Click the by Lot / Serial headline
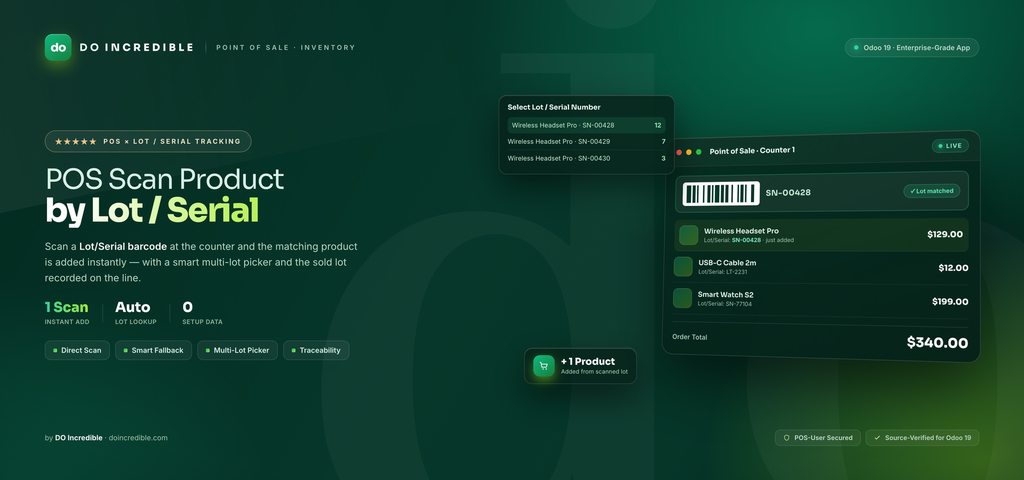 coord(152,210)
